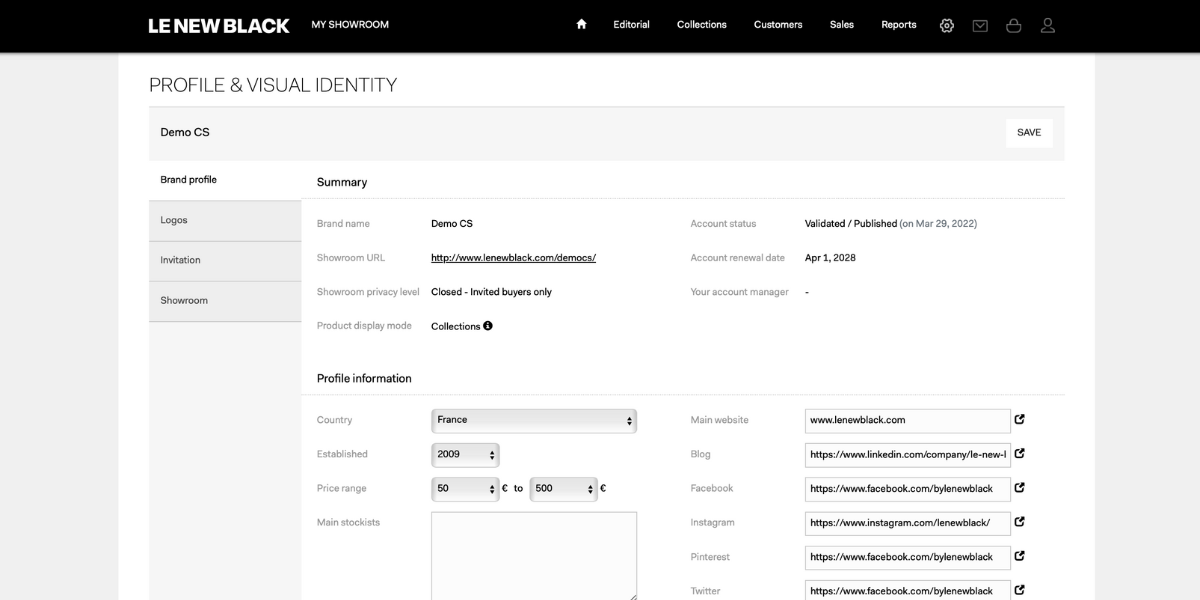1200x600 pixels.
Task: Open Main website link in new tab icon
Action: click(1019, 420)
